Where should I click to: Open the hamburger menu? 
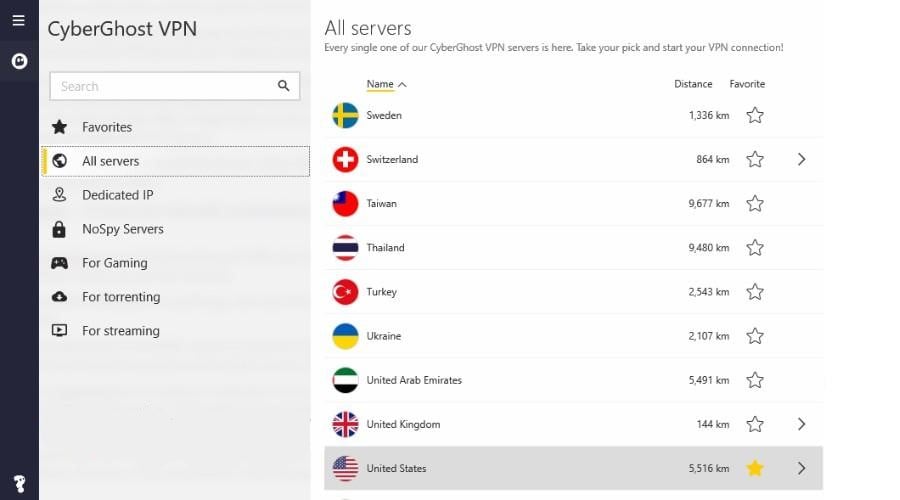coord(18,21)
